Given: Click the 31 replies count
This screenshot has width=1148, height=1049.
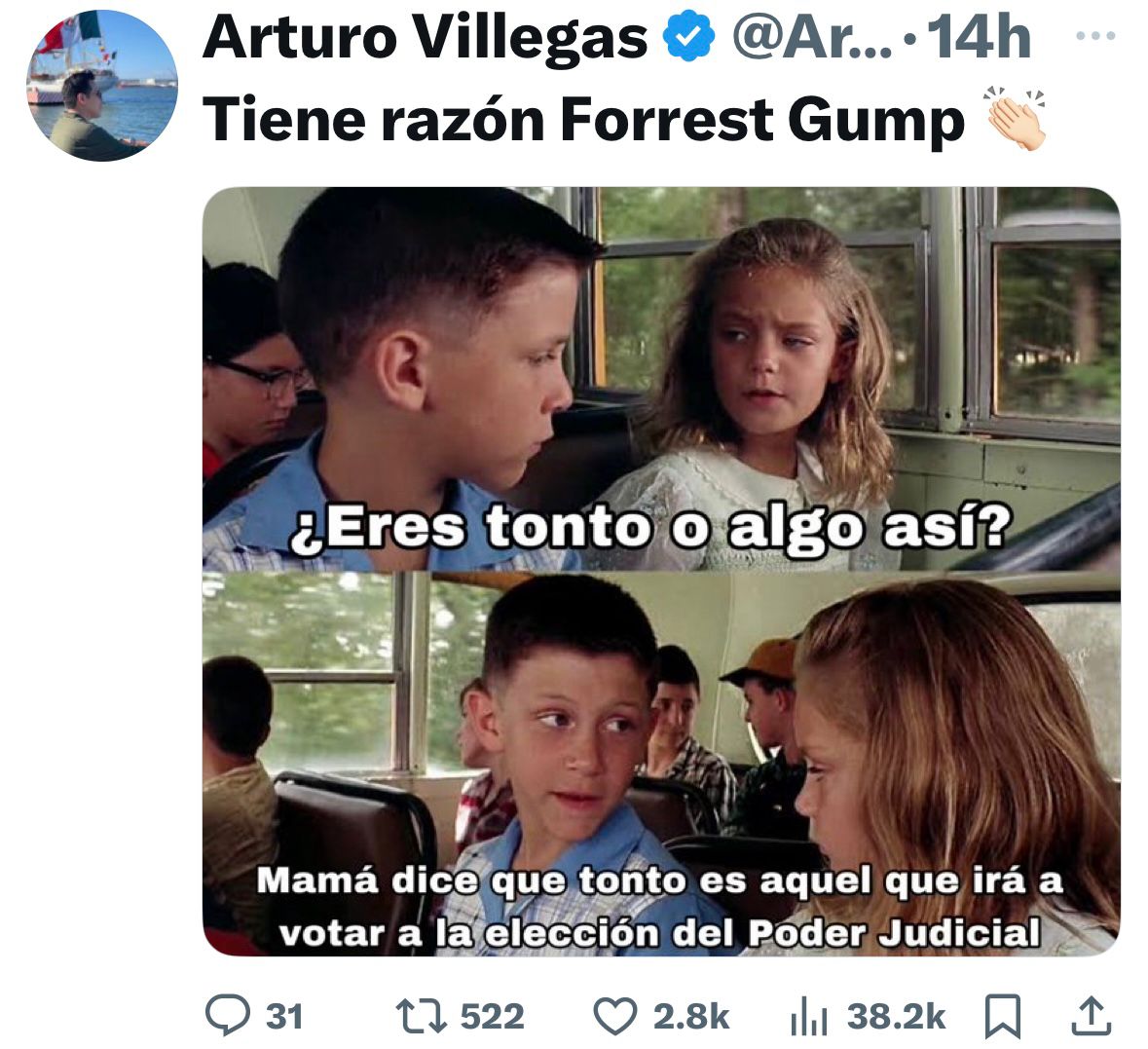Looking at the screenshot, I should (284, 1017).
